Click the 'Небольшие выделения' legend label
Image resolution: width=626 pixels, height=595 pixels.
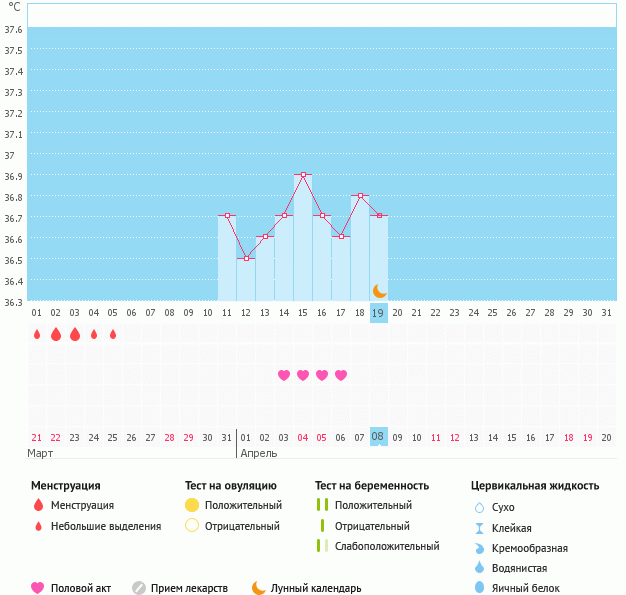105,526
